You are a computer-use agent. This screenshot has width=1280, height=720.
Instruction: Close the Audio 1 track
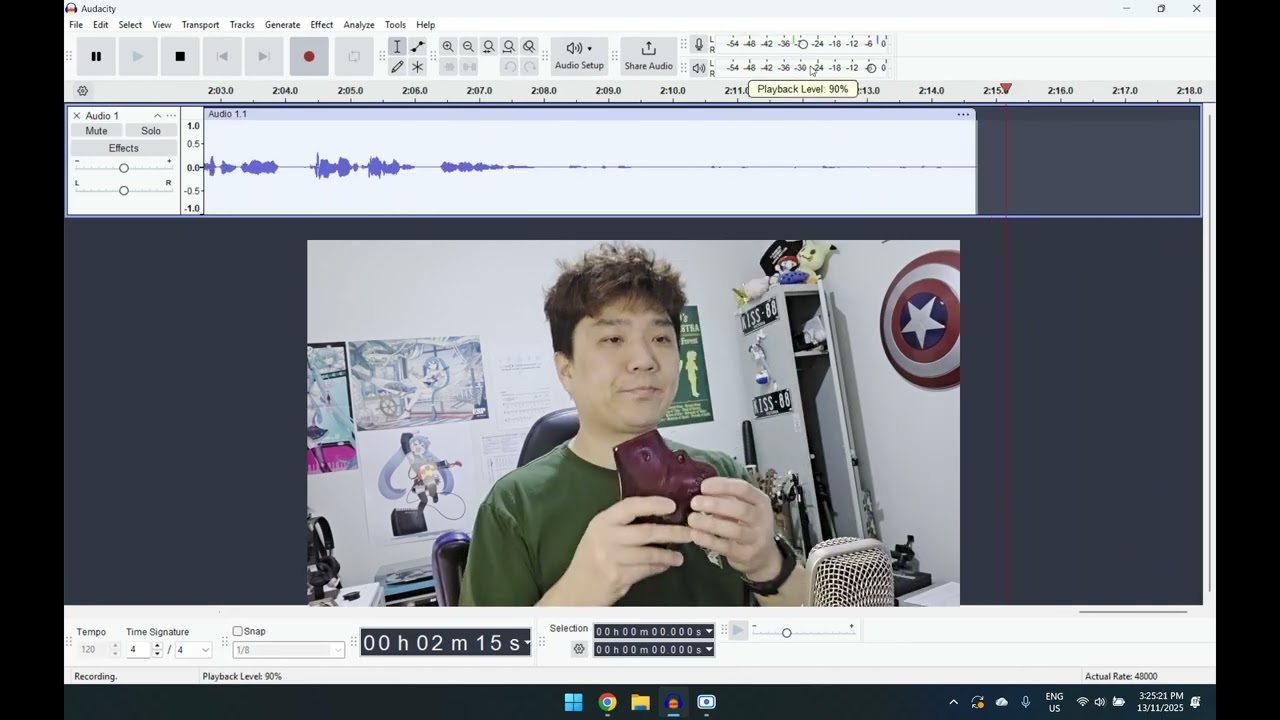[x=76, y=116]
